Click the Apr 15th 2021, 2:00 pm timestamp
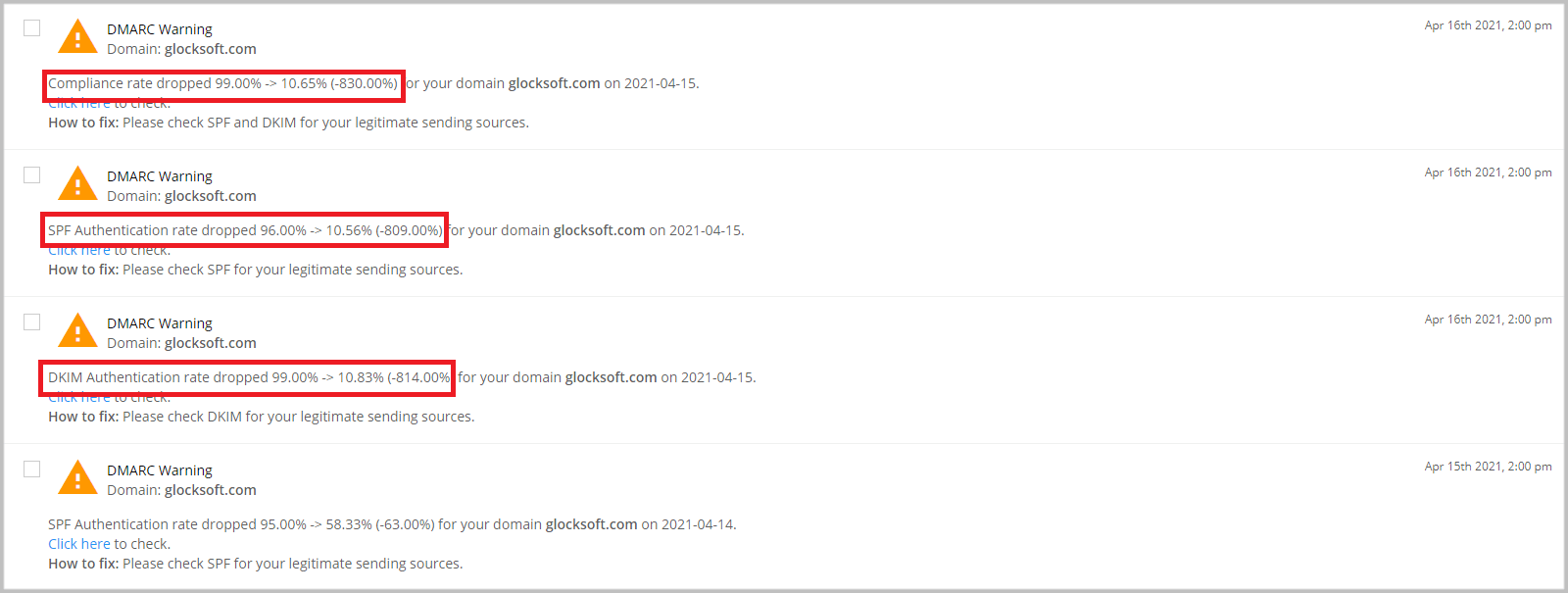 click(1488, 467)
